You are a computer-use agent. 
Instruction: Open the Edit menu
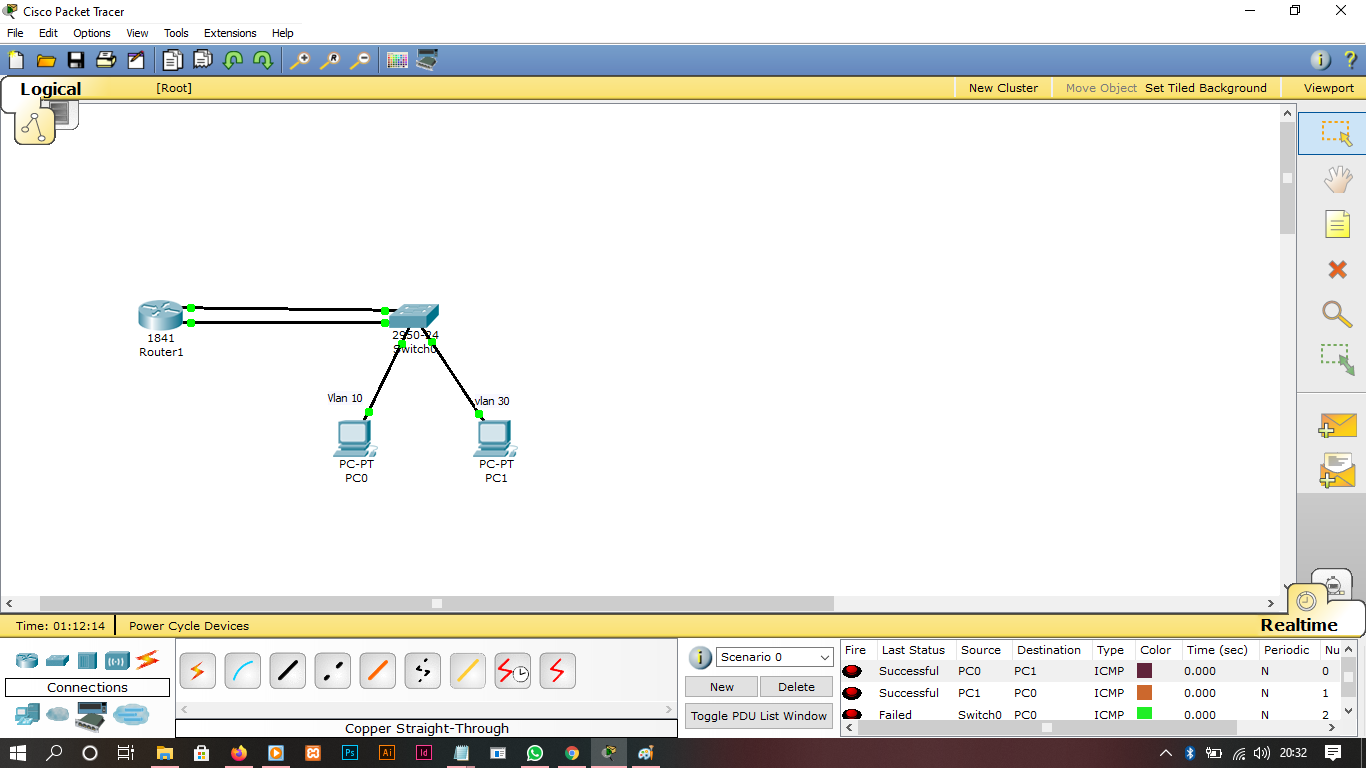[x=48, y=33]
